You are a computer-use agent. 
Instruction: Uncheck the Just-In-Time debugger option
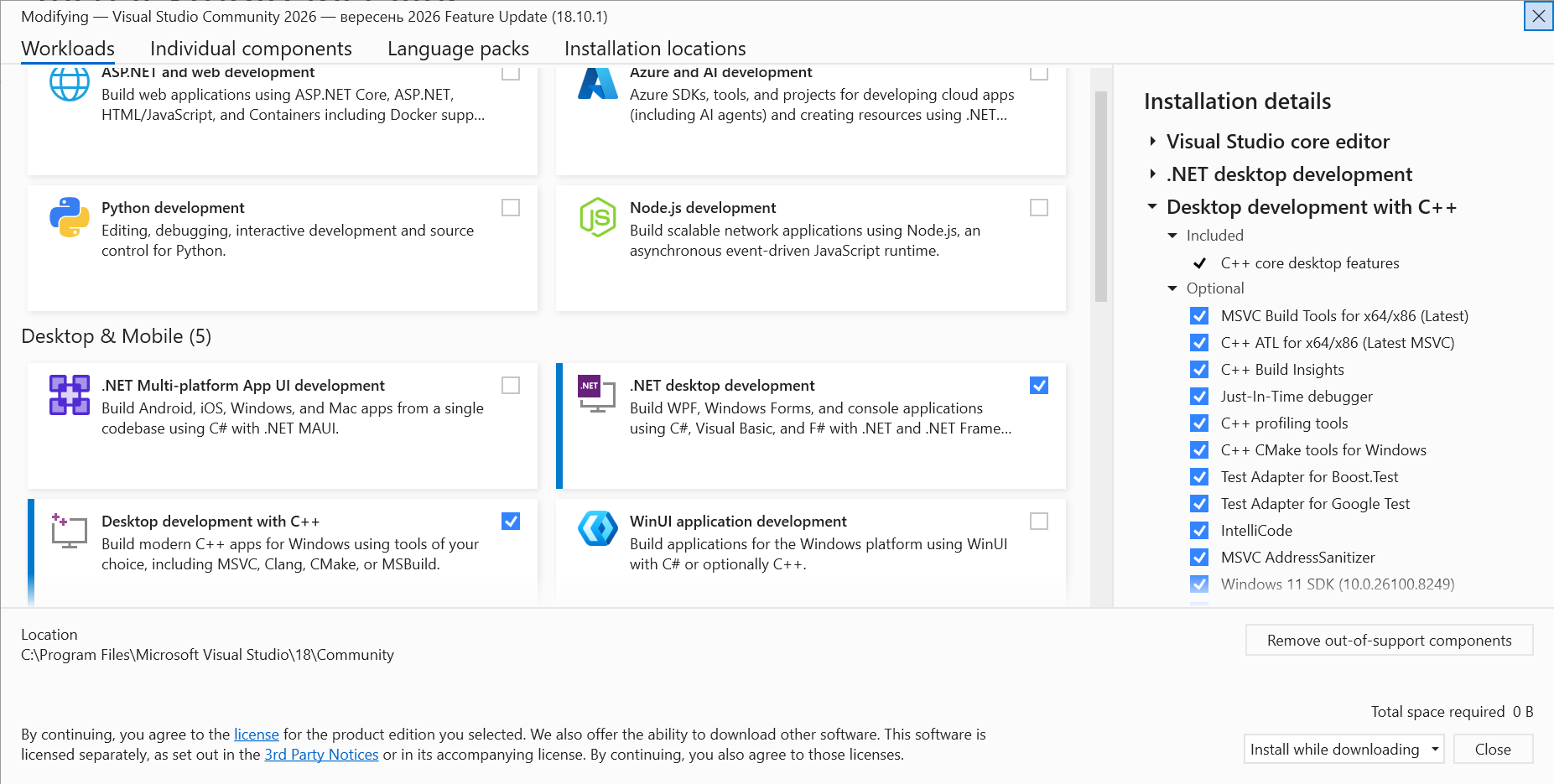[1200, 397]
